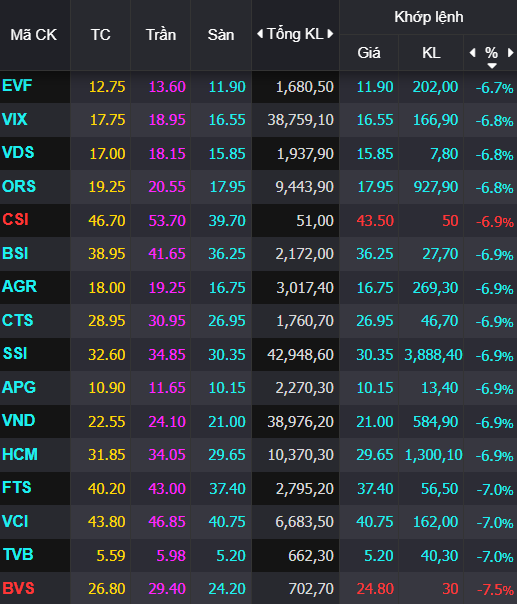Select the VND ticker row
Screen dimensions: 517x604
[x=258, y=421]
